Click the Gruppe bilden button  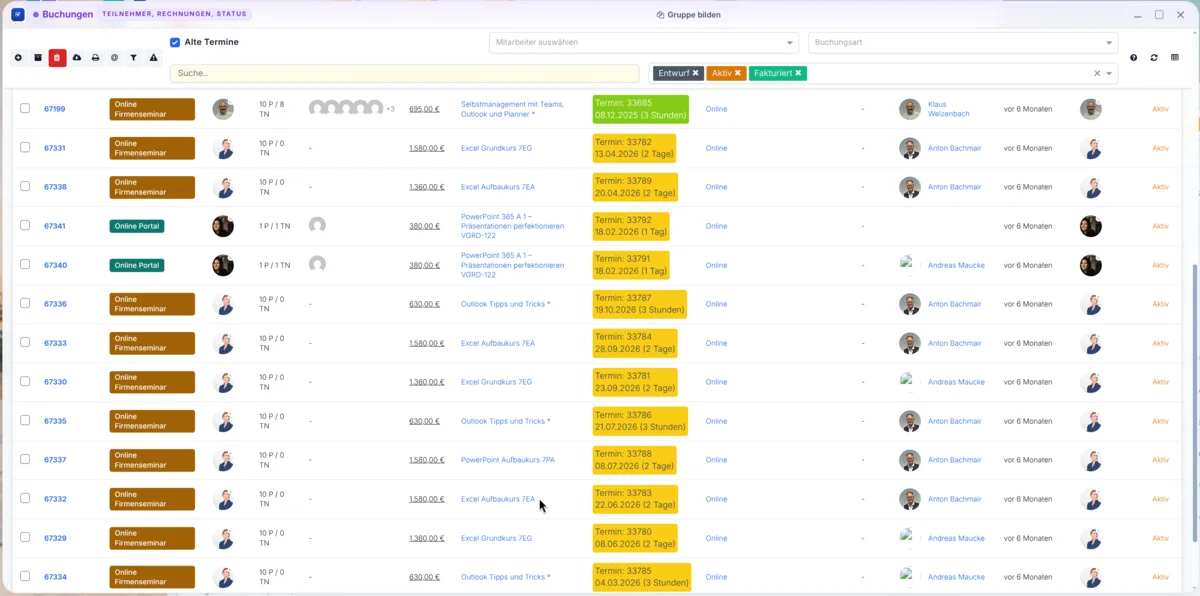[688, 15]
